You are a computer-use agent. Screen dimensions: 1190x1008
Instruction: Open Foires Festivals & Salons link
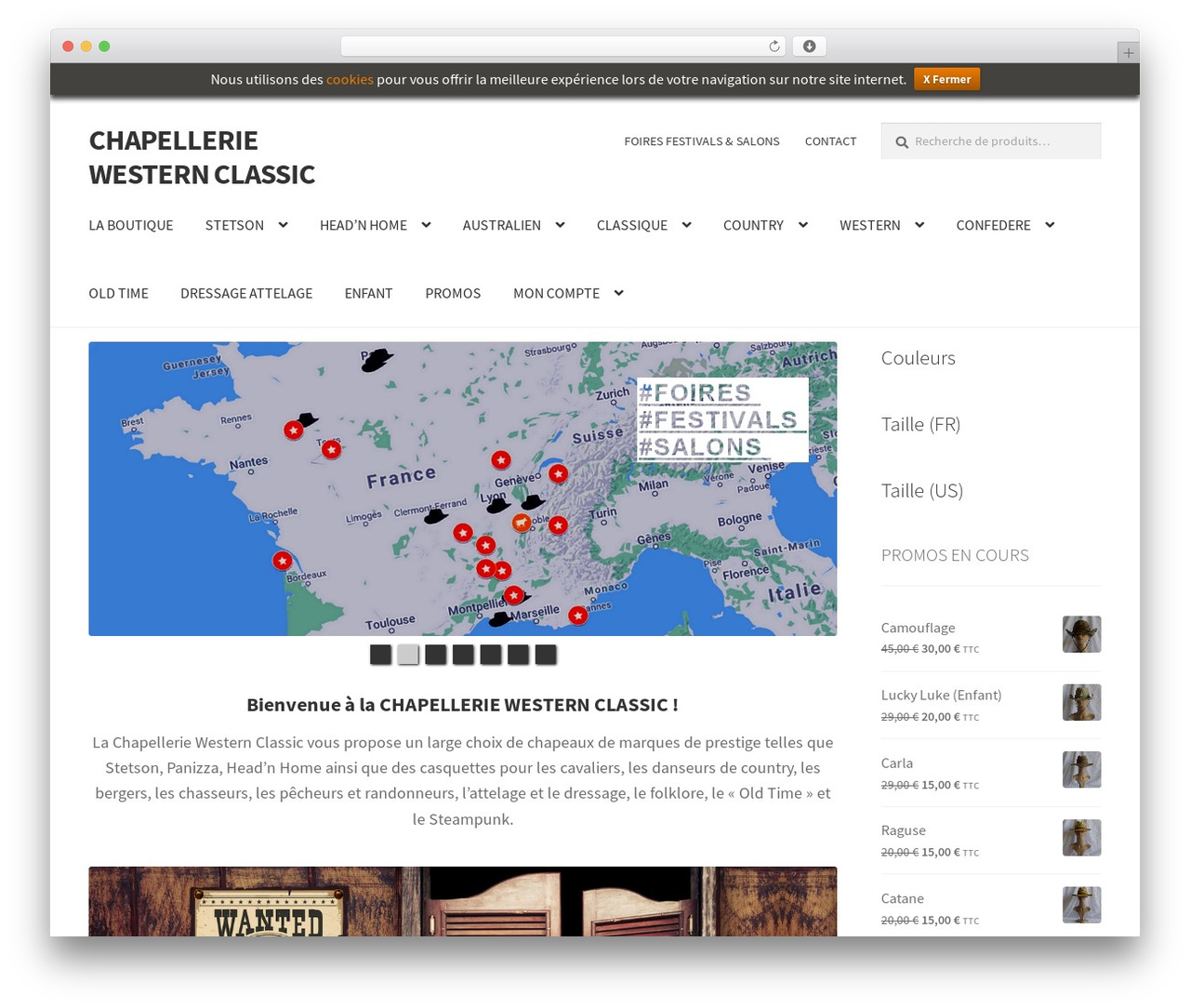[702, 141]
